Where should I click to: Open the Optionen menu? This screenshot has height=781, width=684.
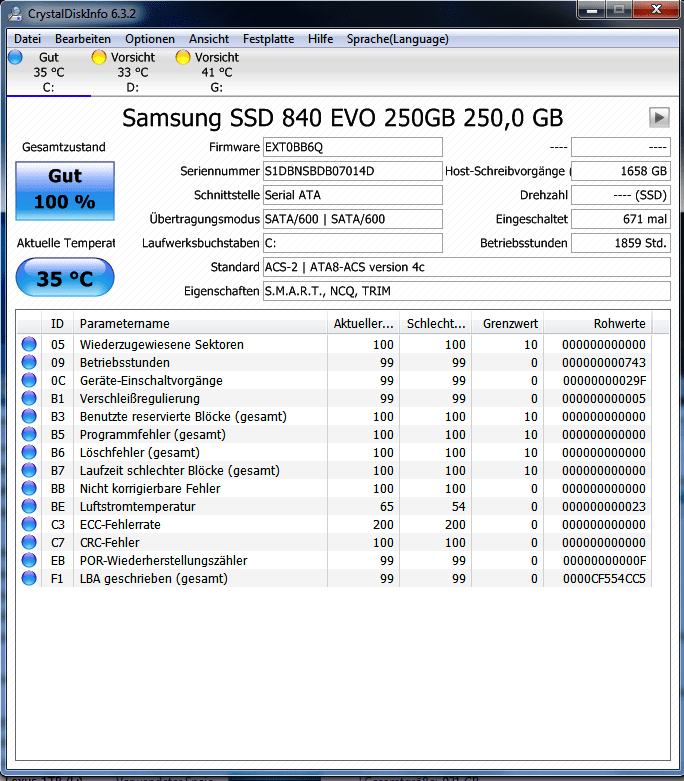[x=150, y=39]
